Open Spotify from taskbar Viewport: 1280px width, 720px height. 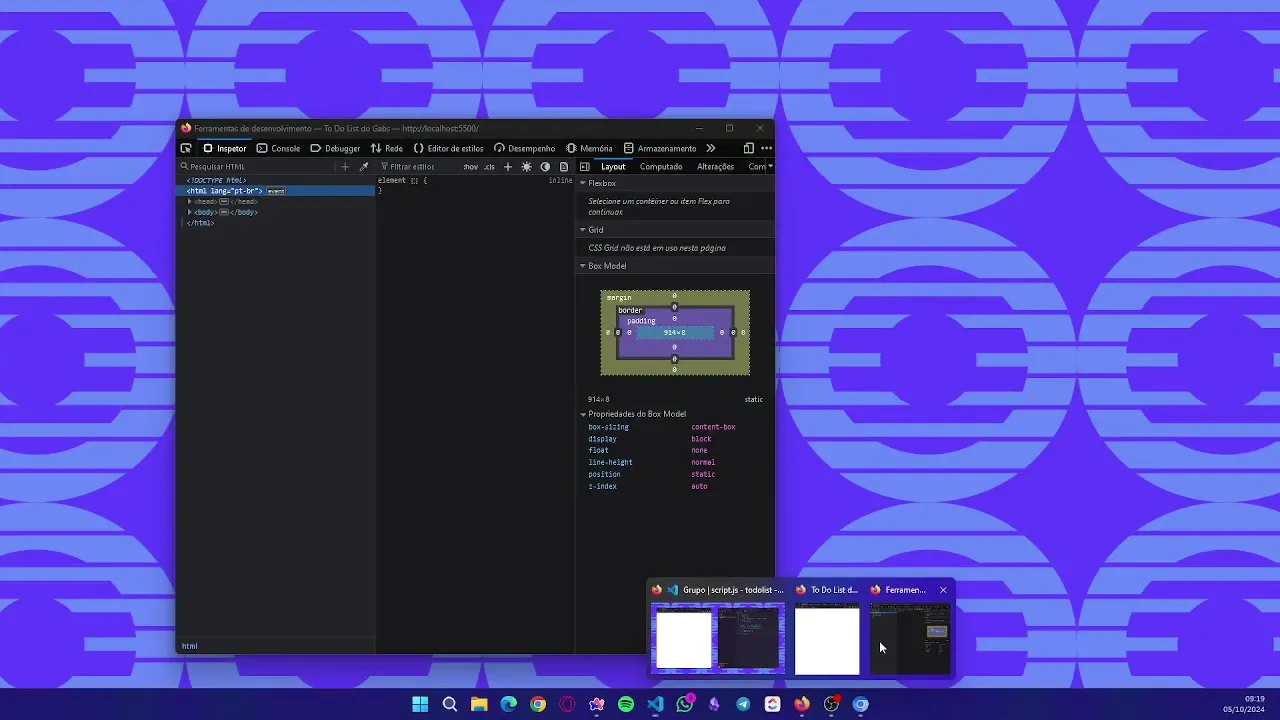click(x=626, y=704)
